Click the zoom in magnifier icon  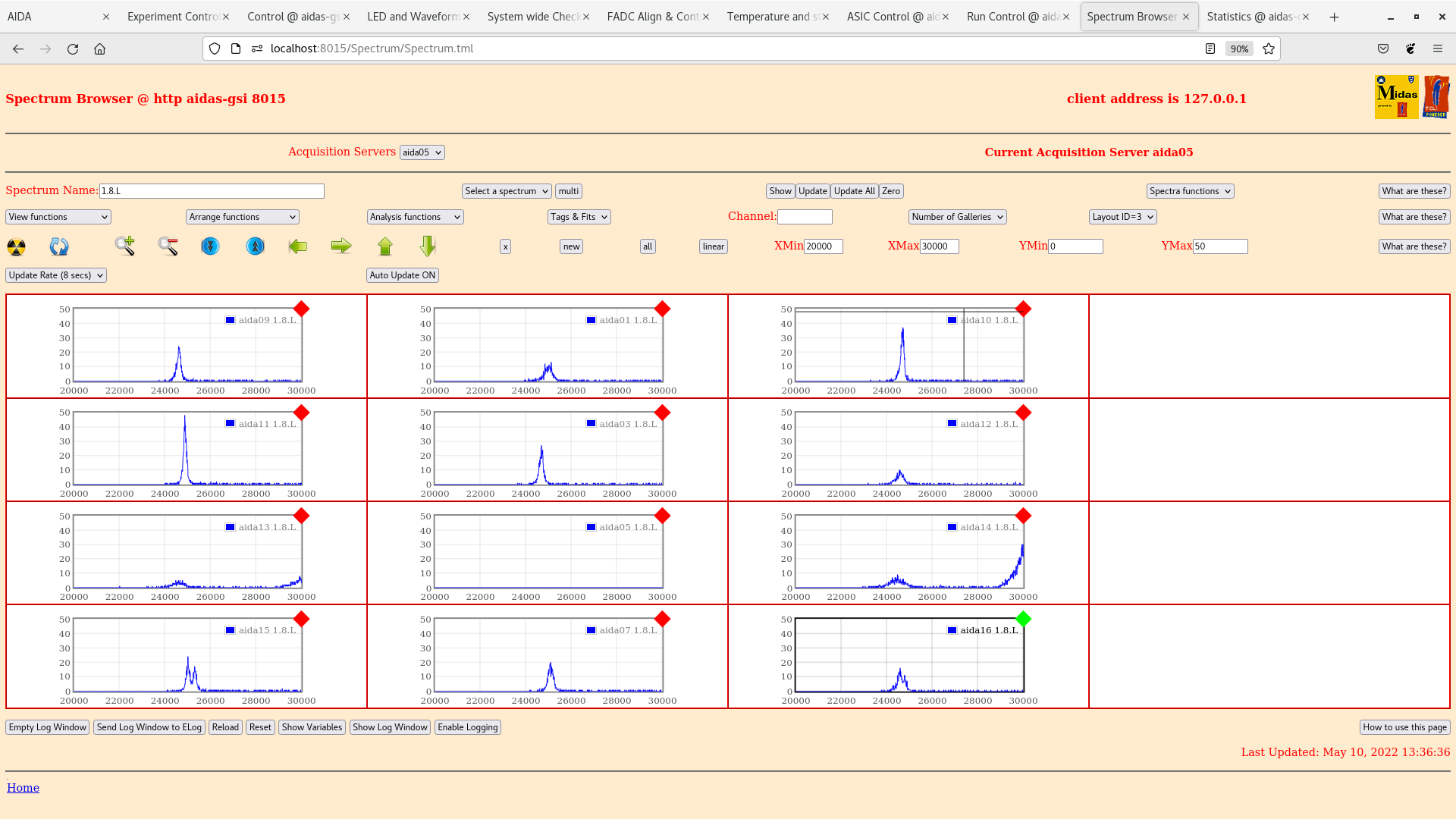(125, 246)
